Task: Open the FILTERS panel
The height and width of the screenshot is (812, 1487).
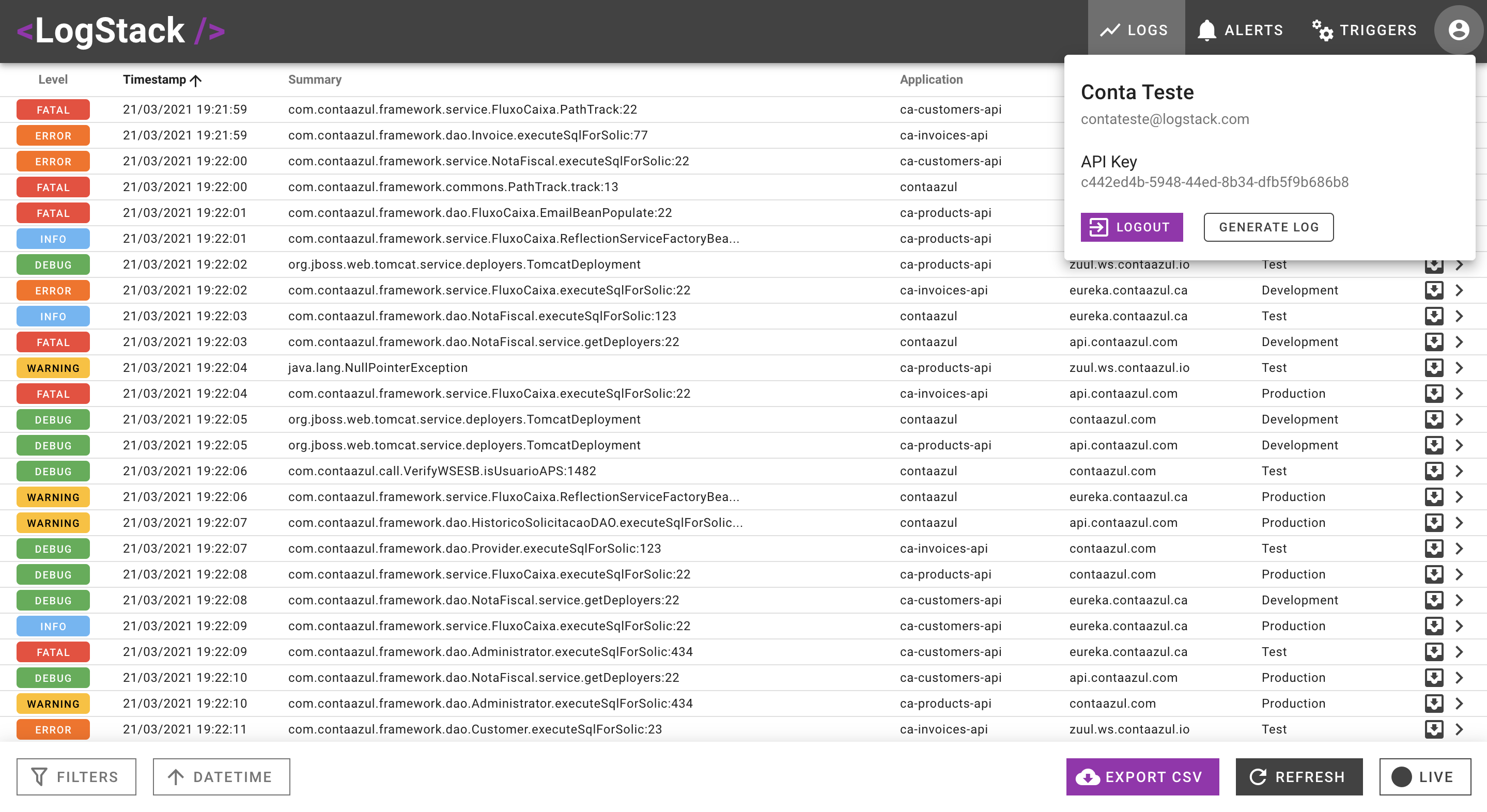Action: pos(76,777)
